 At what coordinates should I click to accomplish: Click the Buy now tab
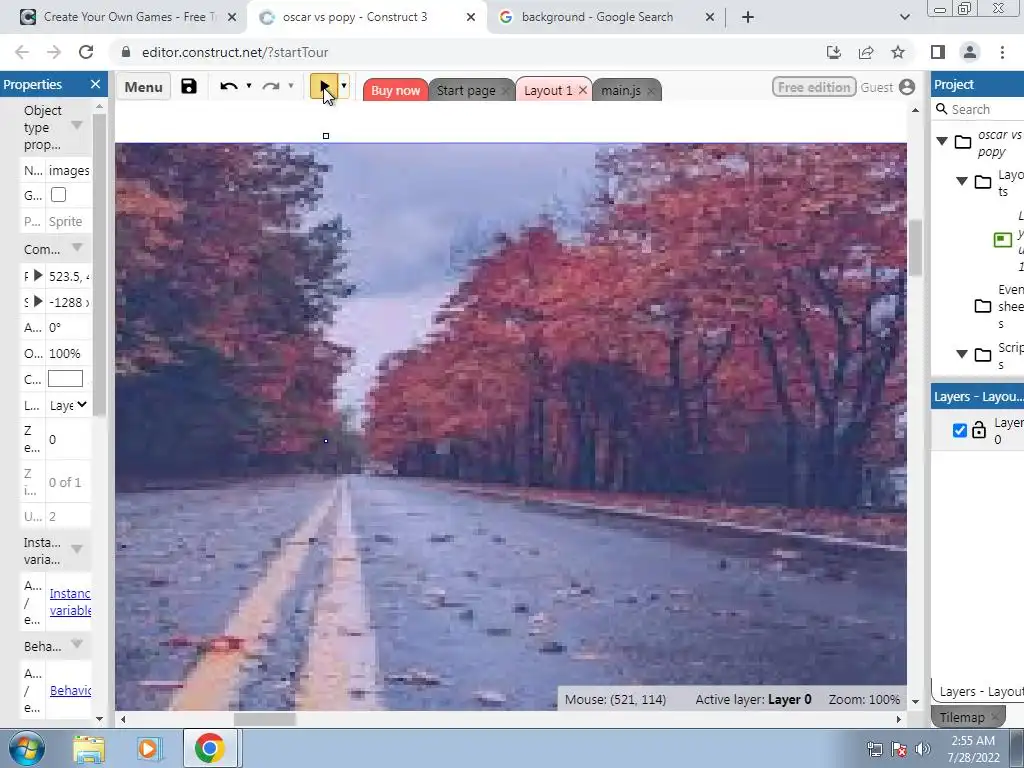pyautogui.click(x=395, y=90)
